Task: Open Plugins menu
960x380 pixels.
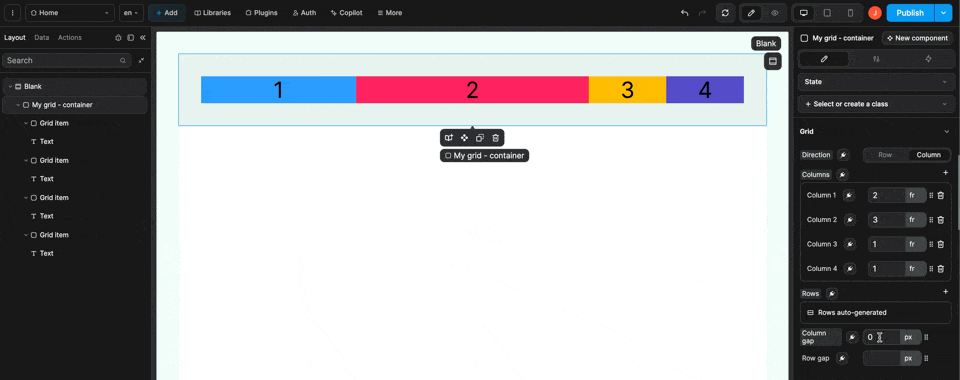Action: click(x=261, y=13)
